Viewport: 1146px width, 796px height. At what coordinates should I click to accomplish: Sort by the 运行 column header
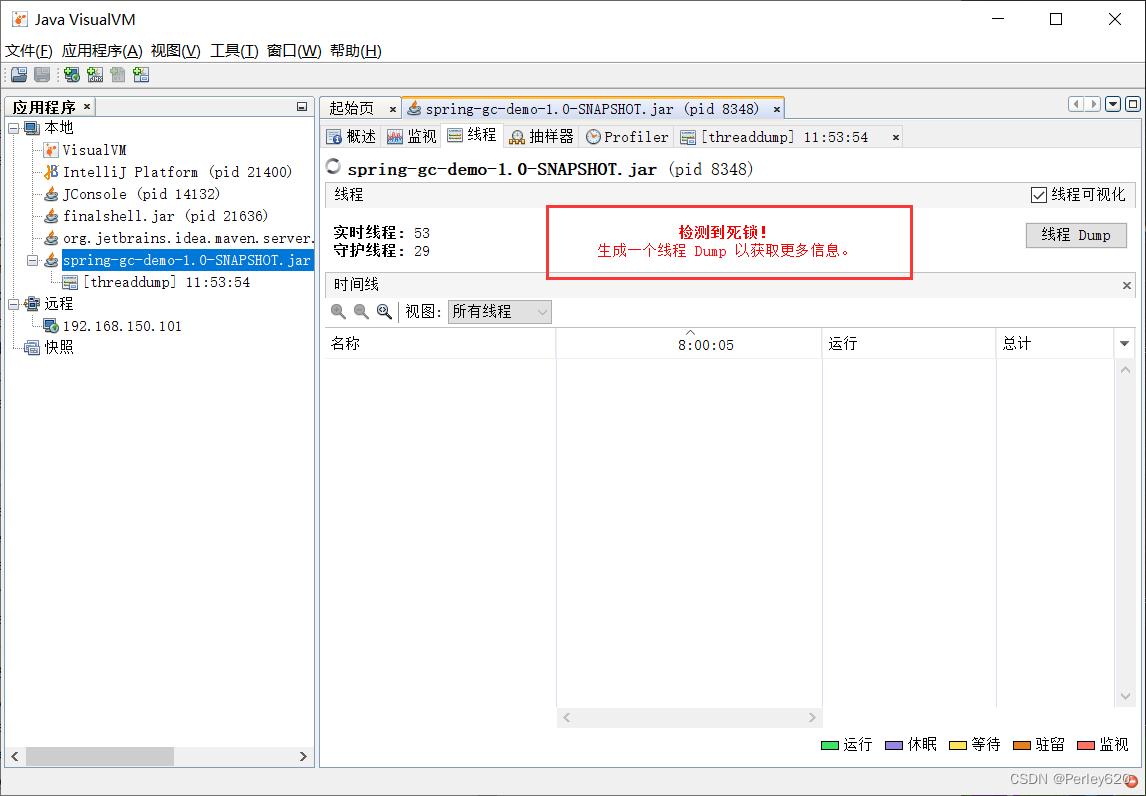pos(909,344)
